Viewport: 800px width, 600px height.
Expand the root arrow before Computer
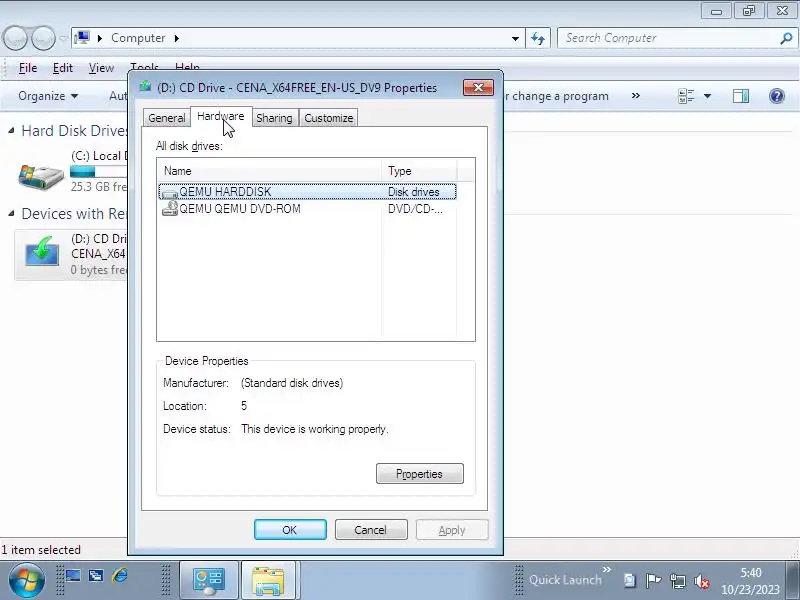coord(99,38)
